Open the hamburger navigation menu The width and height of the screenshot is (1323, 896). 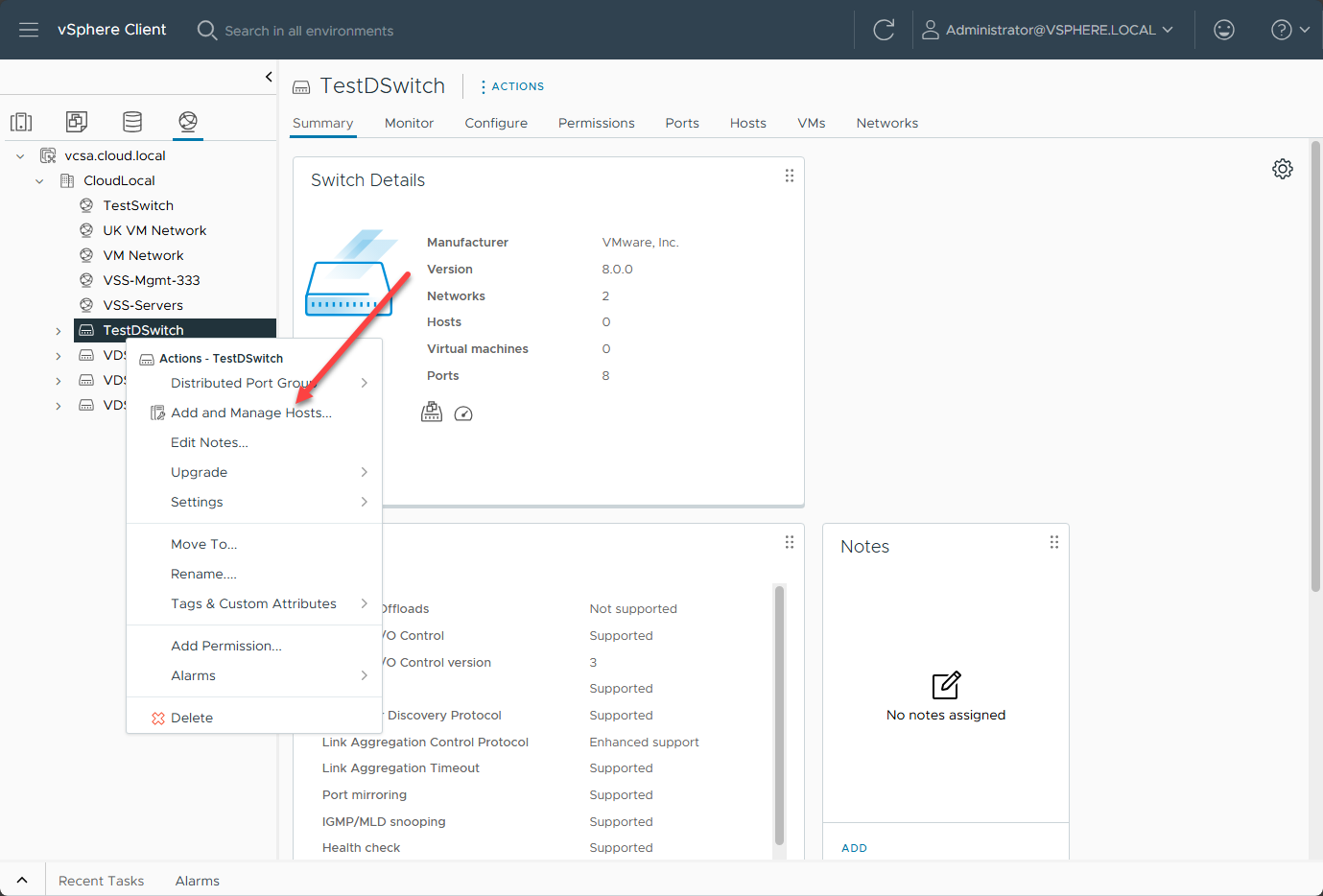(x=29, y=30)
